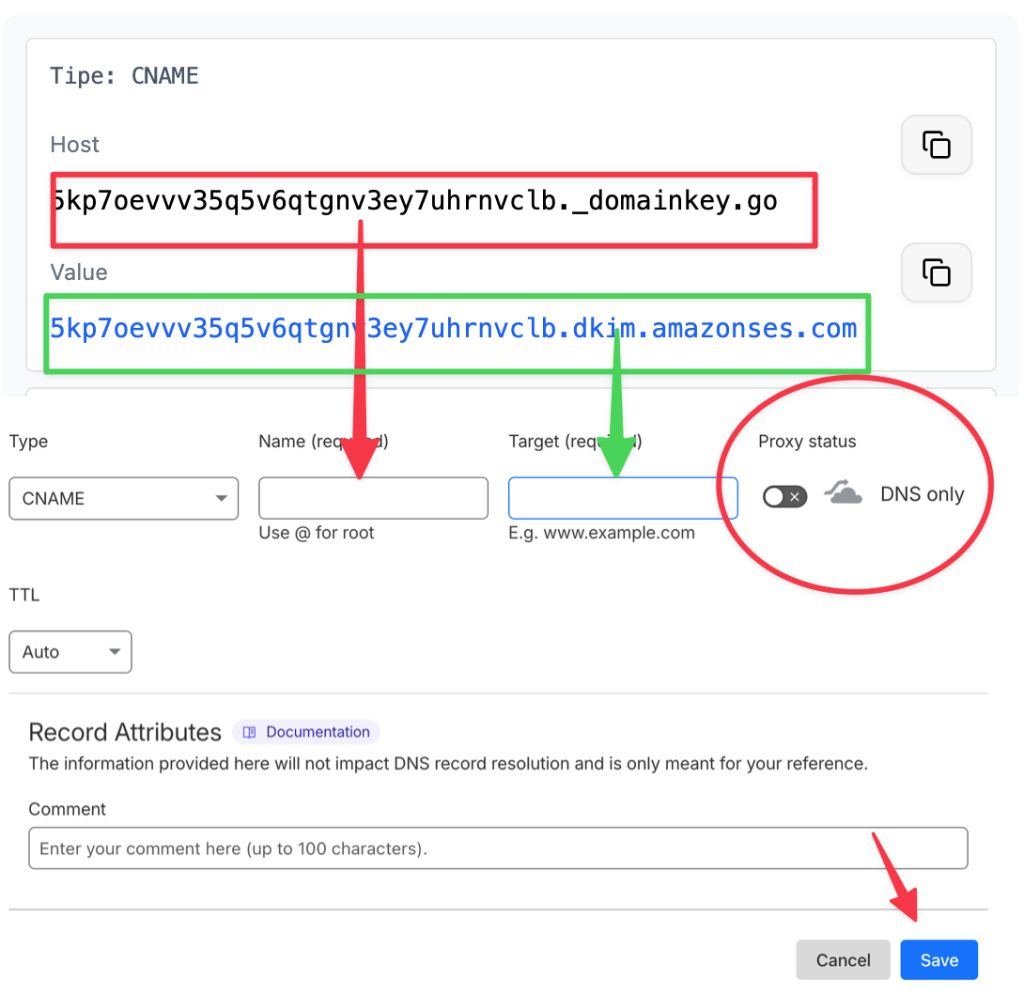Click the Record Attributes heading

tap(125, 732)
